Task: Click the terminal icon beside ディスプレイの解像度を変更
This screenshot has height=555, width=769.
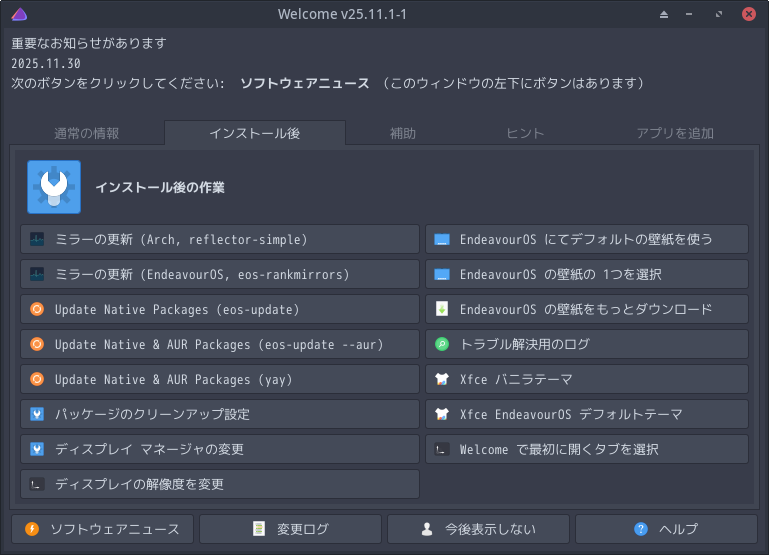Action: pos(37,484)
